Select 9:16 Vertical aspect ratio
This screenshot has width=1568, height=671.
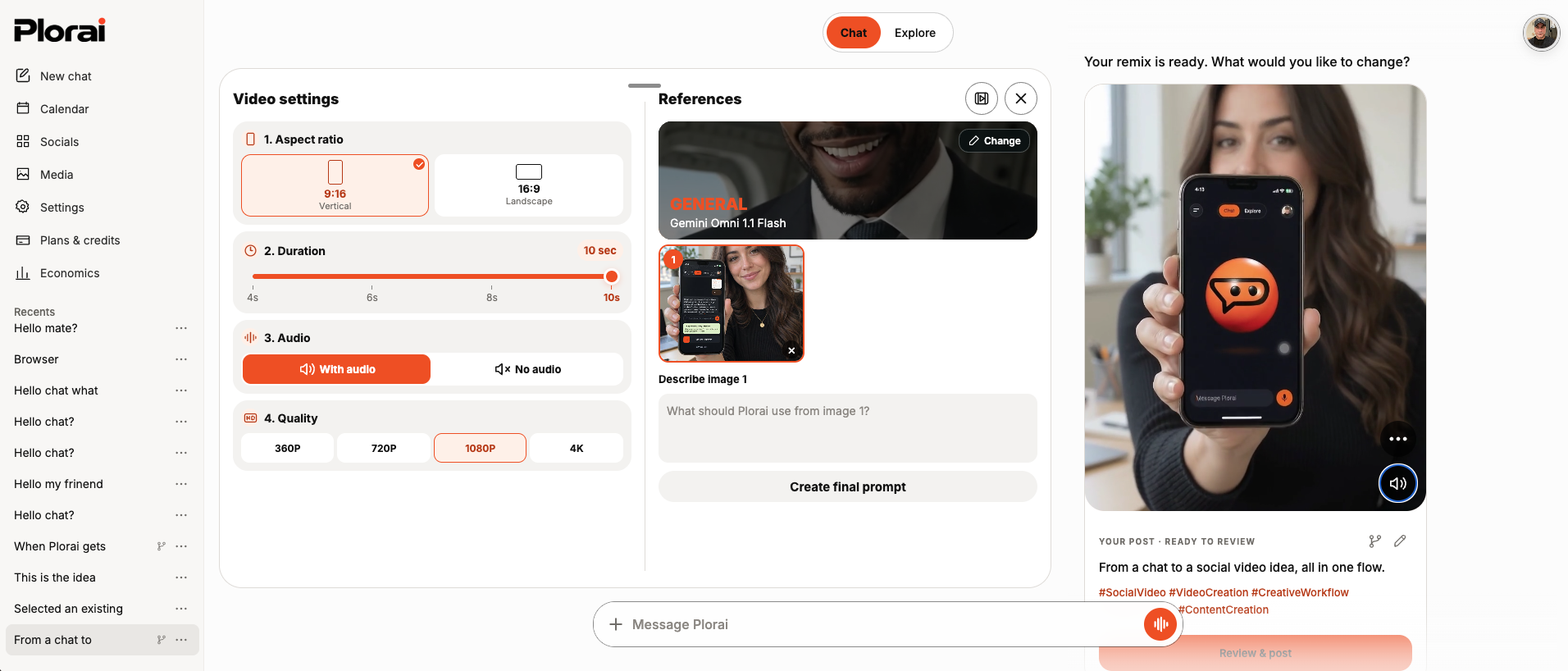click(335, 185)
